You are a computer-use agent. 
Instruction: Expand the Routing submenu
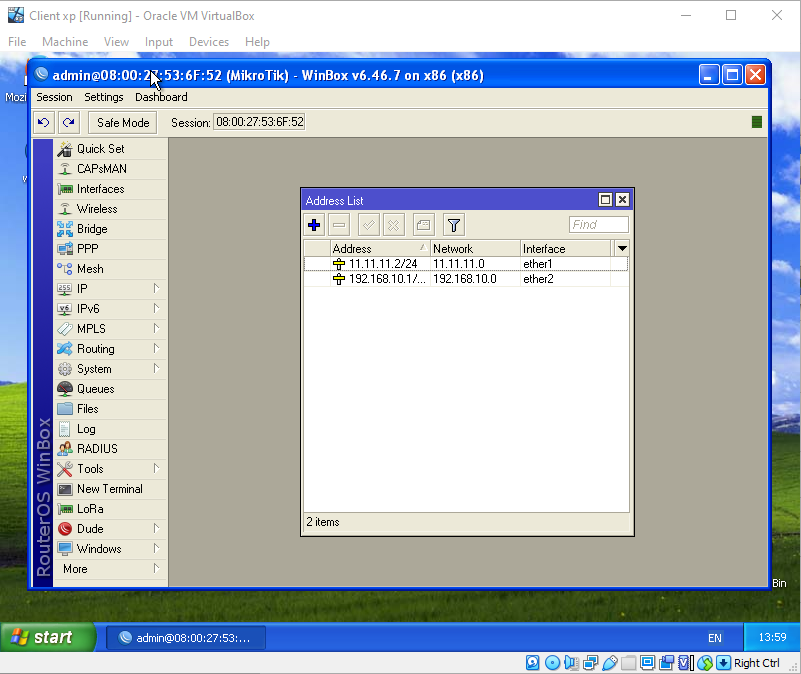point(111,348)
